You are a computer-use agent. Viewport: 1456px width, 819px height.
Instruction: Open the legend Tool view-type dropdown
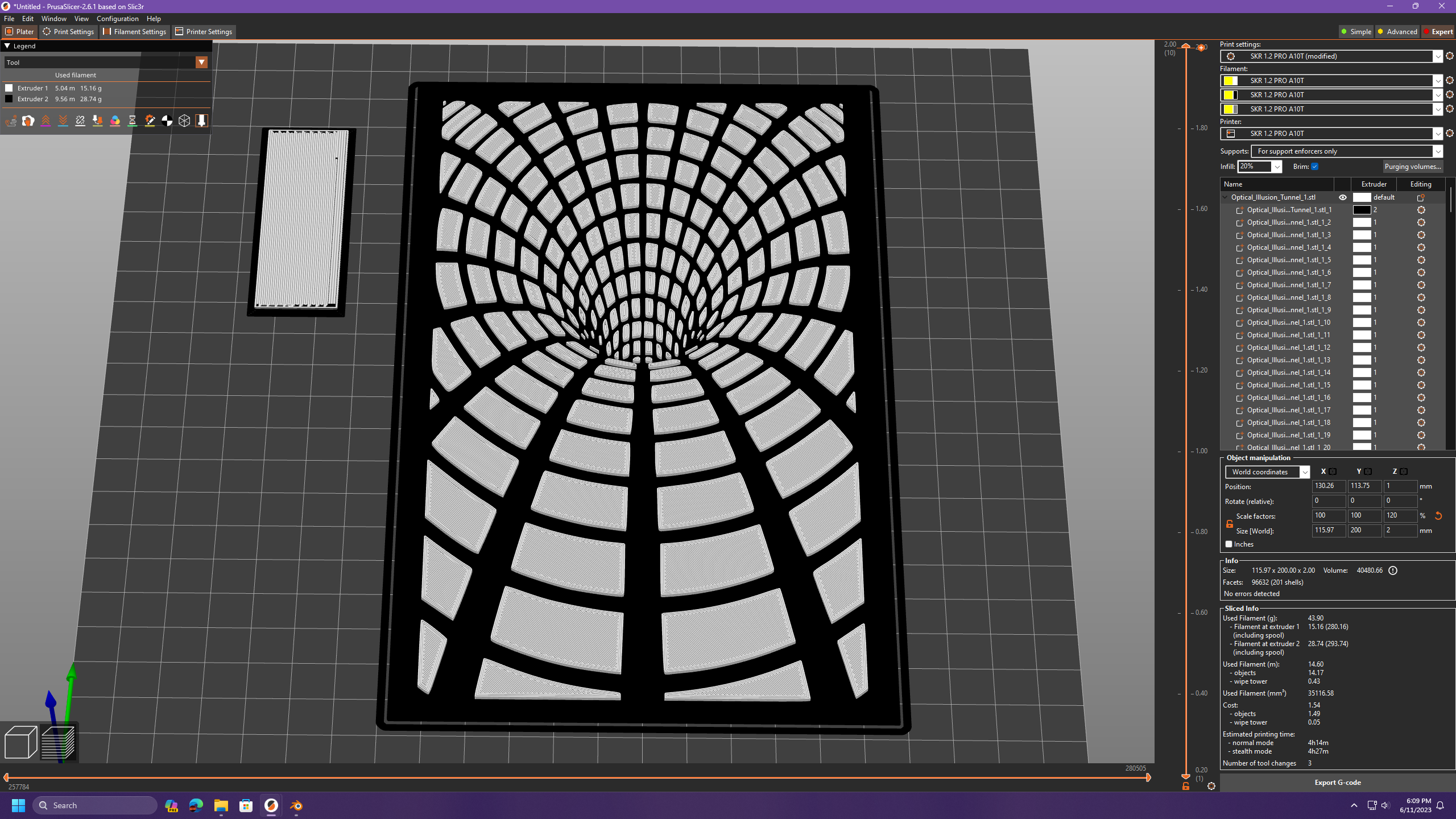(x=201, y=63)
